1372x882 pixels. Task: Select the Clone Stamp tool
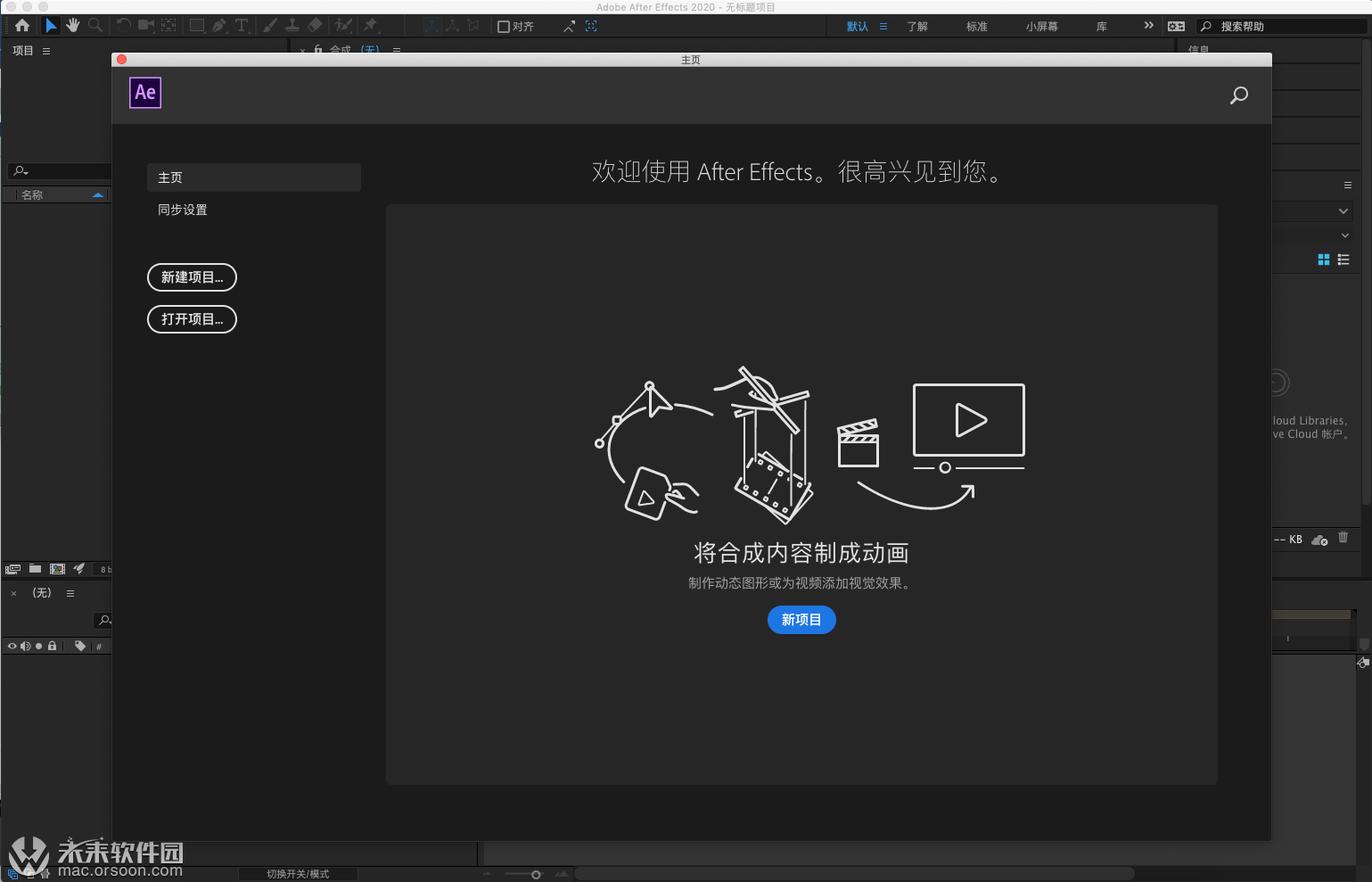tap(292, 26)
